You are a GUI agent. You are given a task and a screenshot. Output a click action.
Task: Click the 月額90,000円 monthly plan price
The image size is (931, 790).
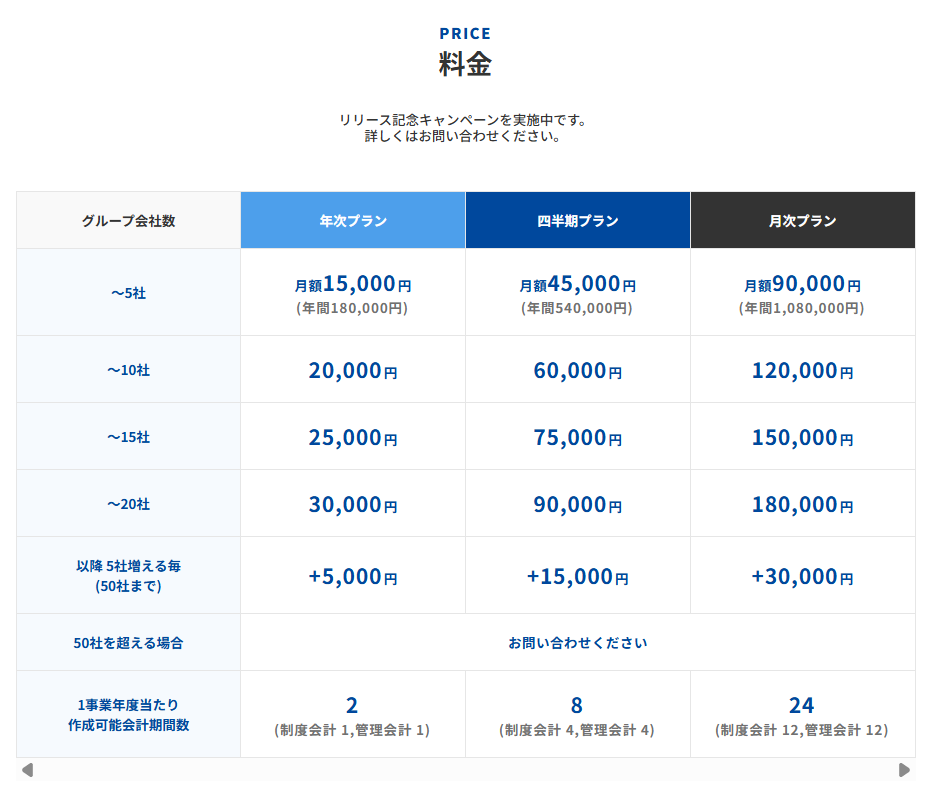click(802, 285)
